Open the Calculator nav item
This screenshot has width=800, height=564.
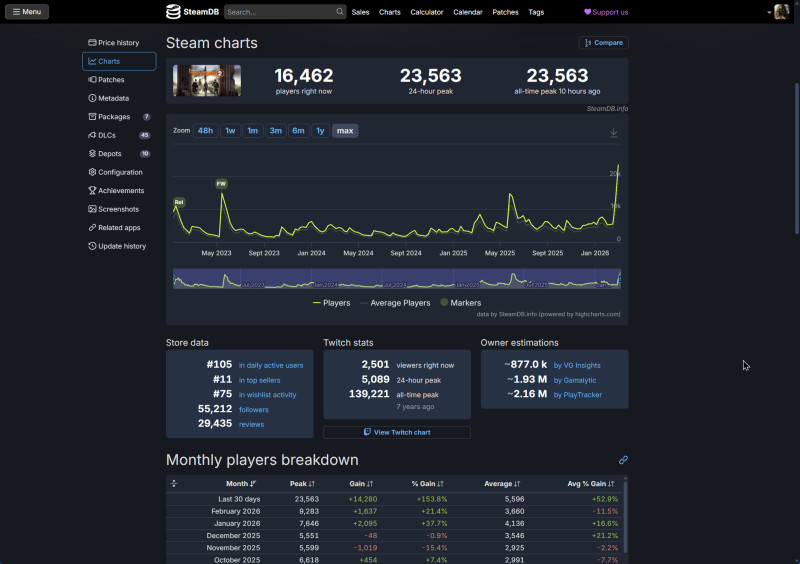click(x=427, y=12)
